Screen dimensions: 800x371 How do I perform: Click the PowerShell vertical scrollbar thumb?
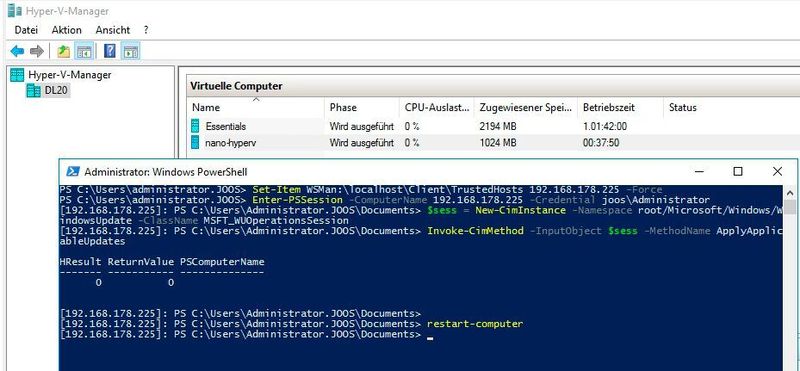790,207
